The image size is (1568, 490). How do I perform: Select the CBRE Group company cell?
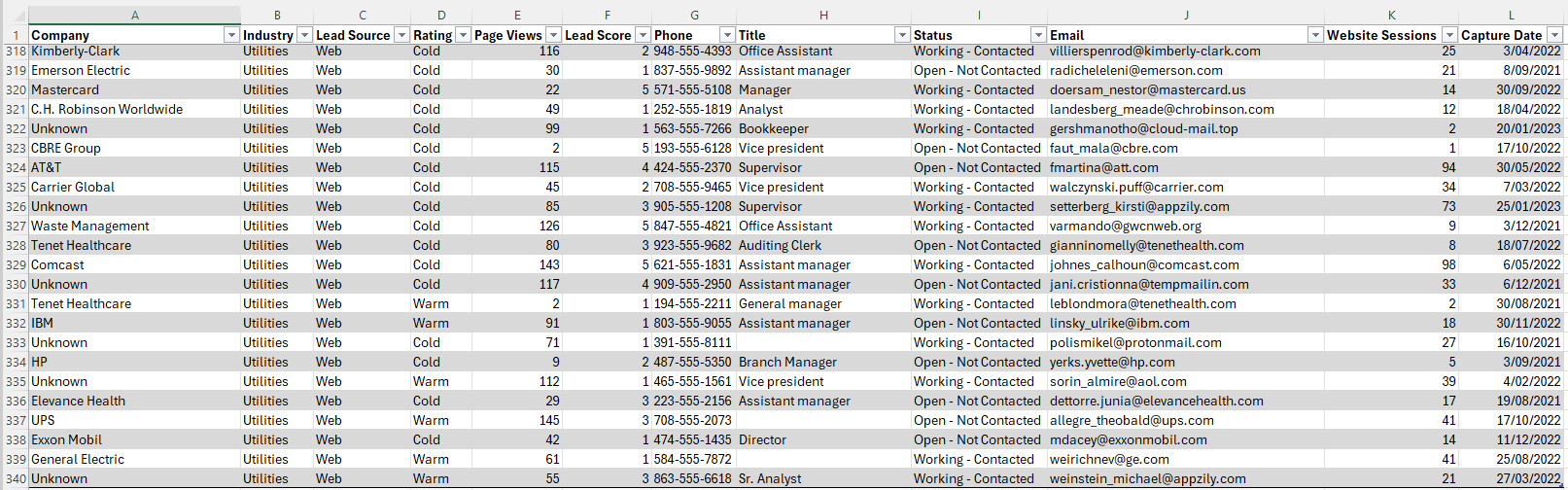135,148
